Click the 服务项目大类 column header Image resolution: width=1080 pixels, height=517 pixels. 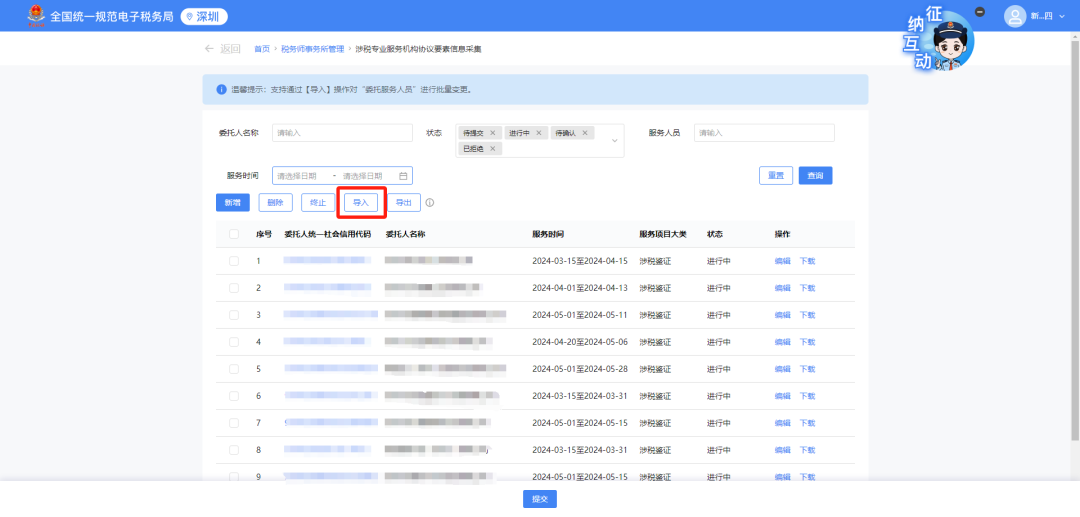(663, 234)
